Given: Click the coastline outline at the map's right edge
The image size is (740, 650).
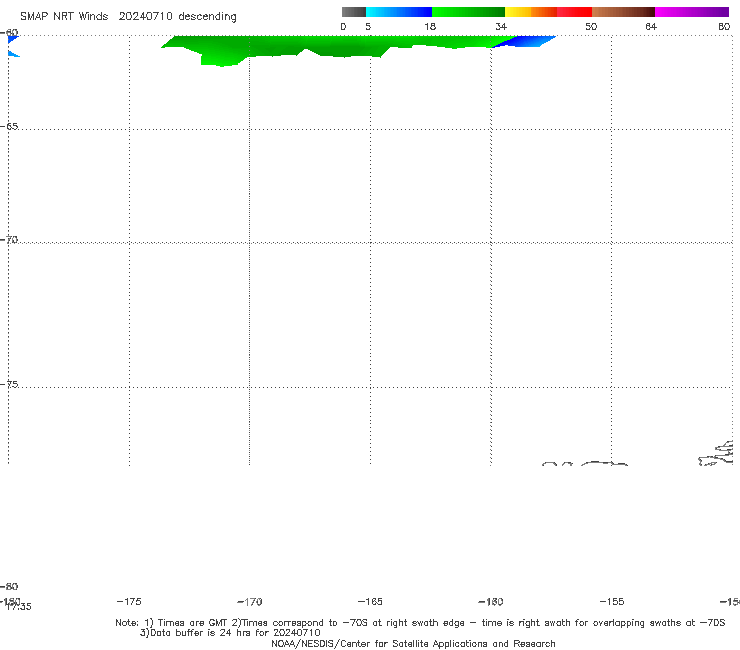Looking at the screenshot, I should point(716,454).
